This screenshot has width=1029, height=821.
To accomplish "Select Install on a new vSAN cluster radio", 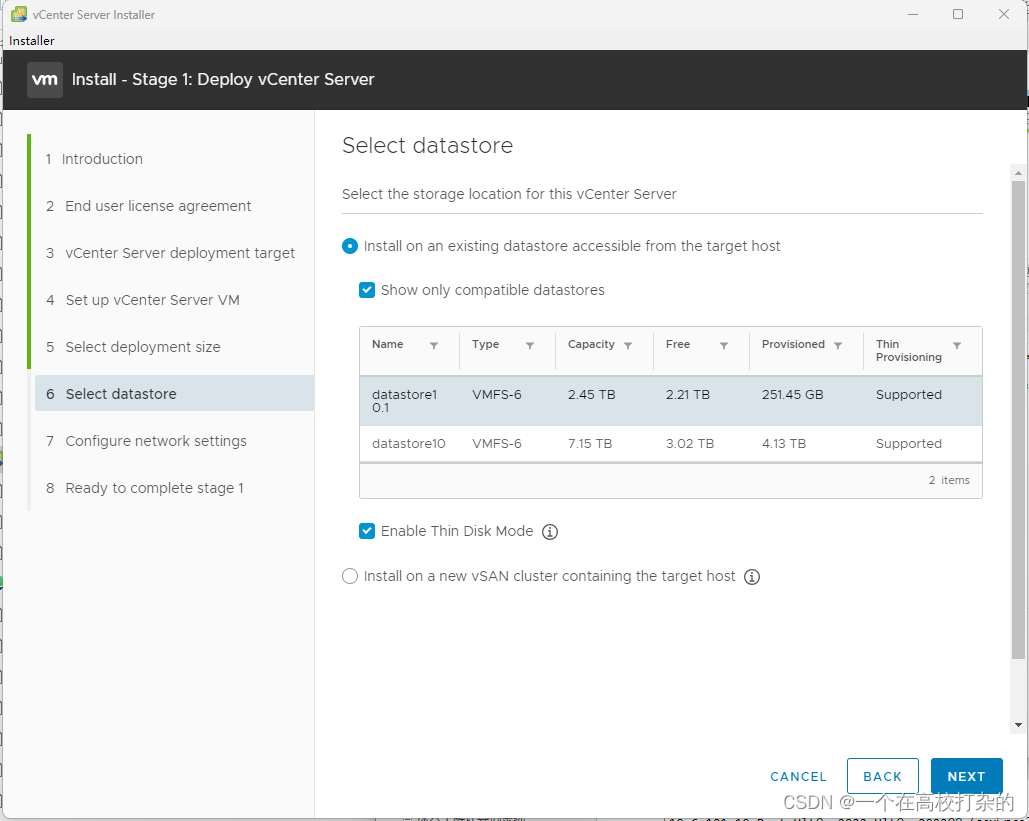I will tap(350, 576).
